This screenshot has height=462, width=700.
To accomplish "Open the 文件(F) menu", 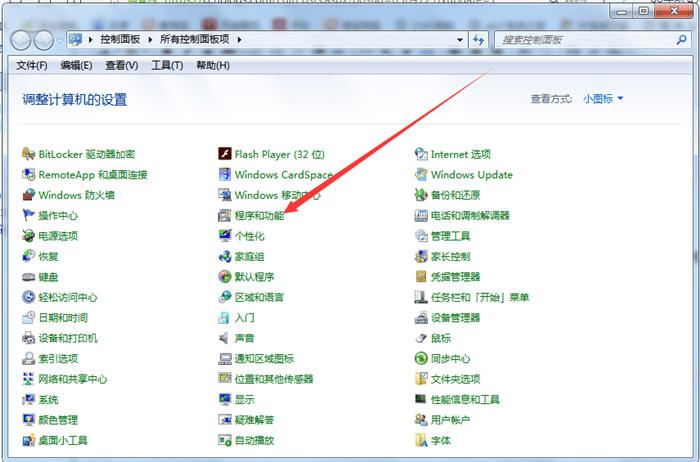I will click(x=32, y=66).
